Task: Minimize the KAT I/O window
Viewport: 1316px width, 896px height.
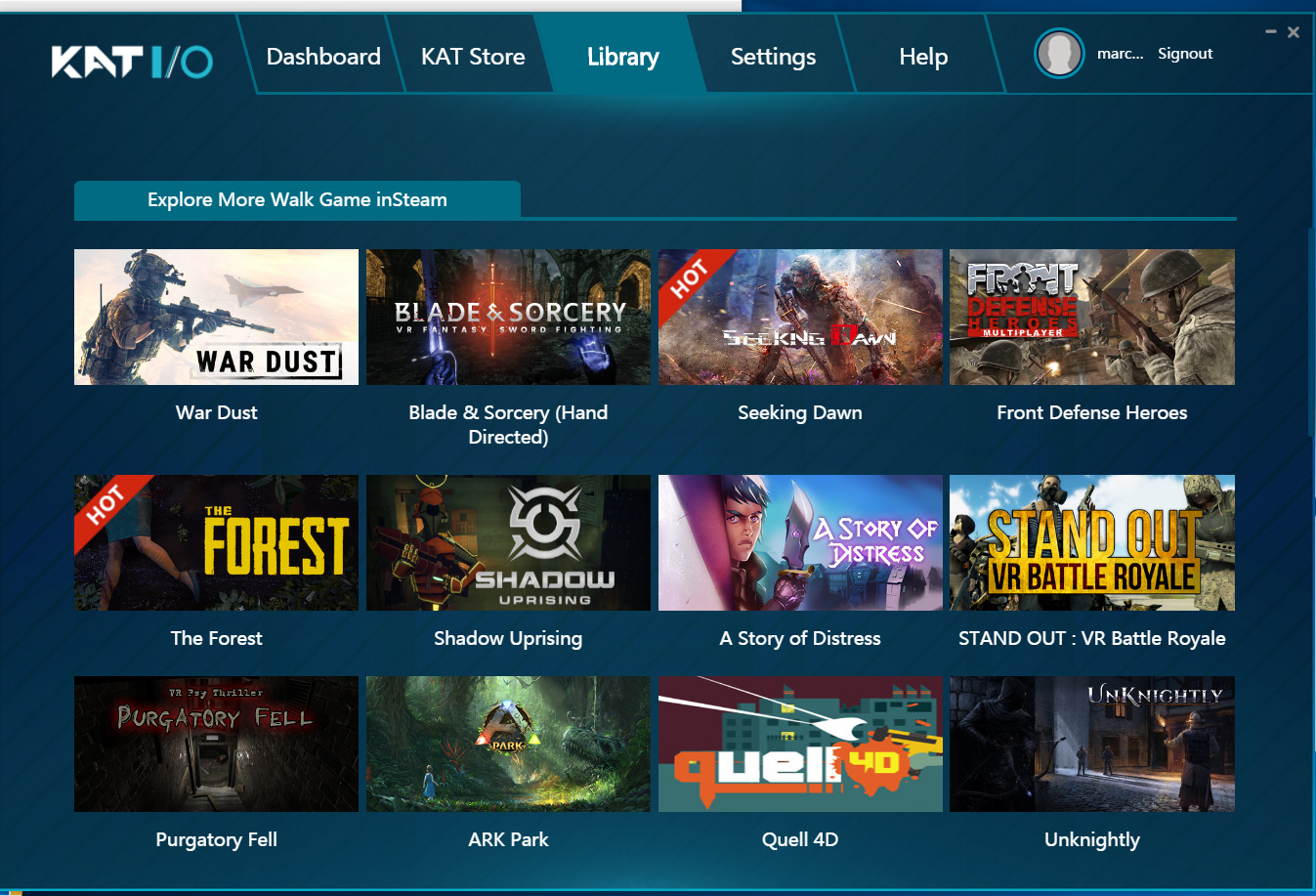Action: [1271, 32]
